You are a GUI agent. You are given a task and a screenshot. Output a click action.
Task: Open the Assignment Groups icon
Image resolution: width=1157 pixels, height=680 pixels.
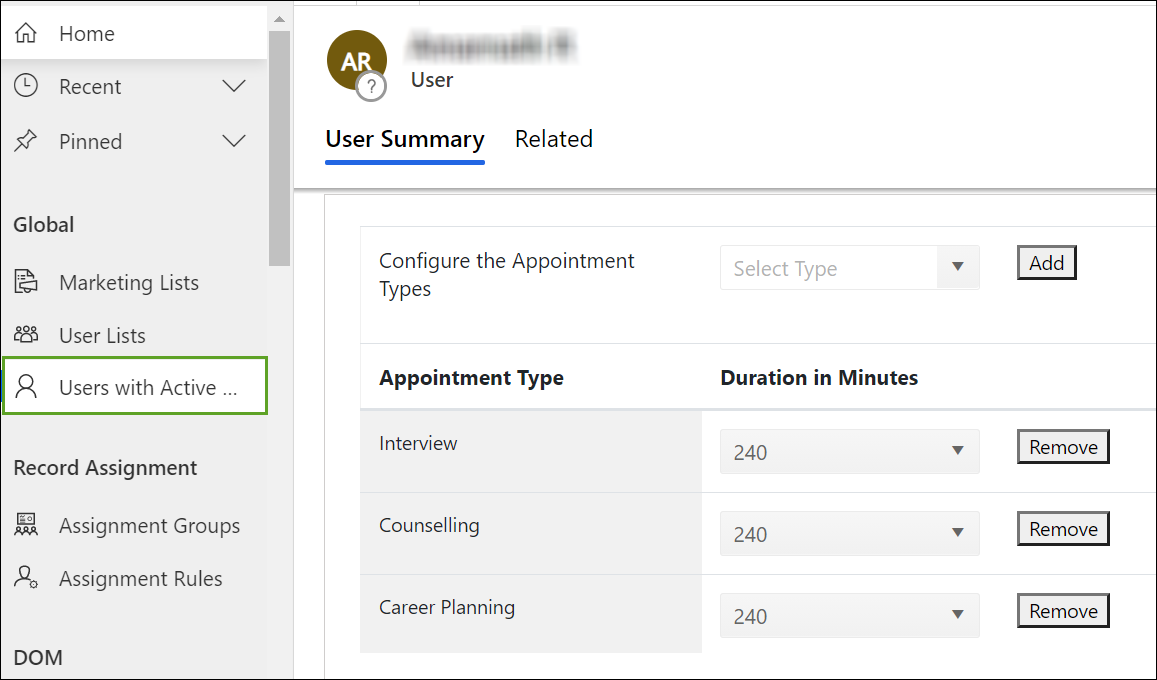[x=26, y=525]
